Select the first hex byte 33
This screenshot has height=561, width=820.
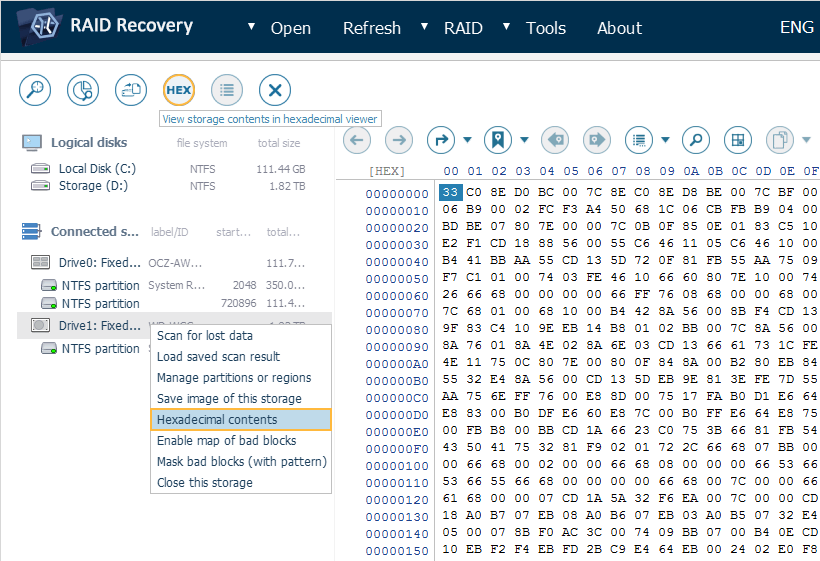pyautogui.click(x=450, y=192)
